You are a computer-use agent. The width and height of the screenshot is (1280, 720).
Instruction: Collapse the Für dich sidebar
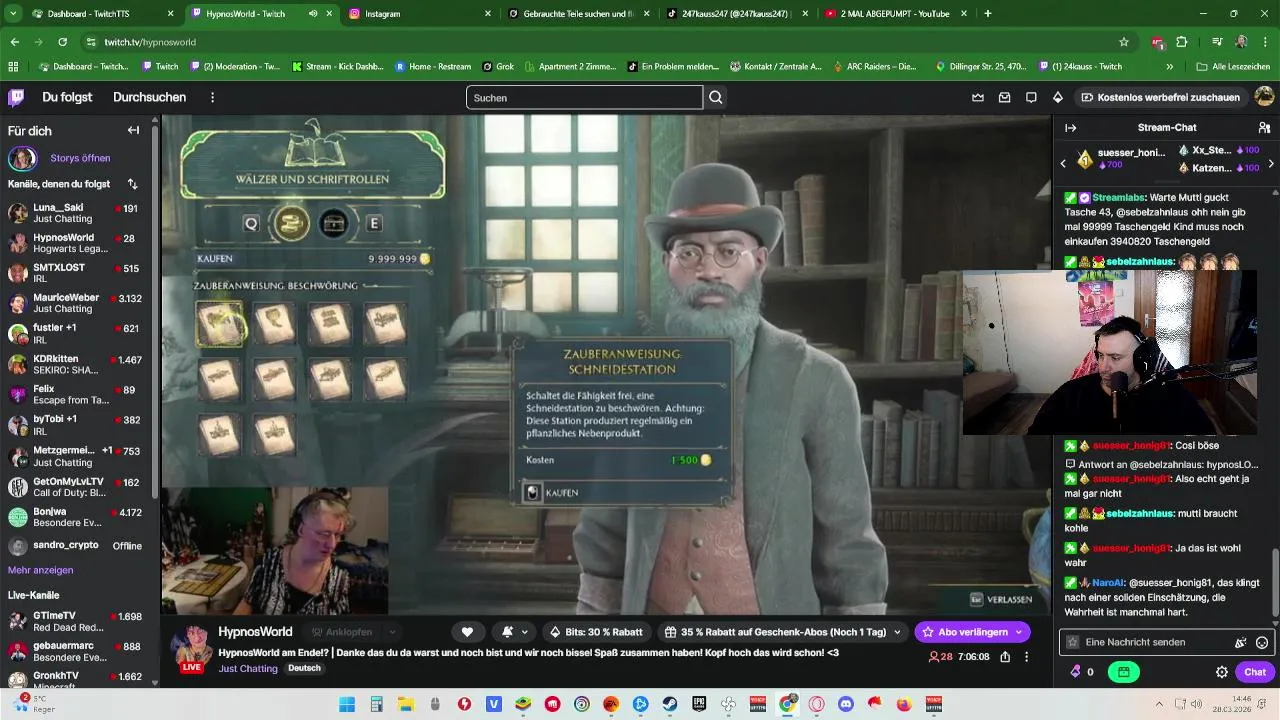[133, 130]
